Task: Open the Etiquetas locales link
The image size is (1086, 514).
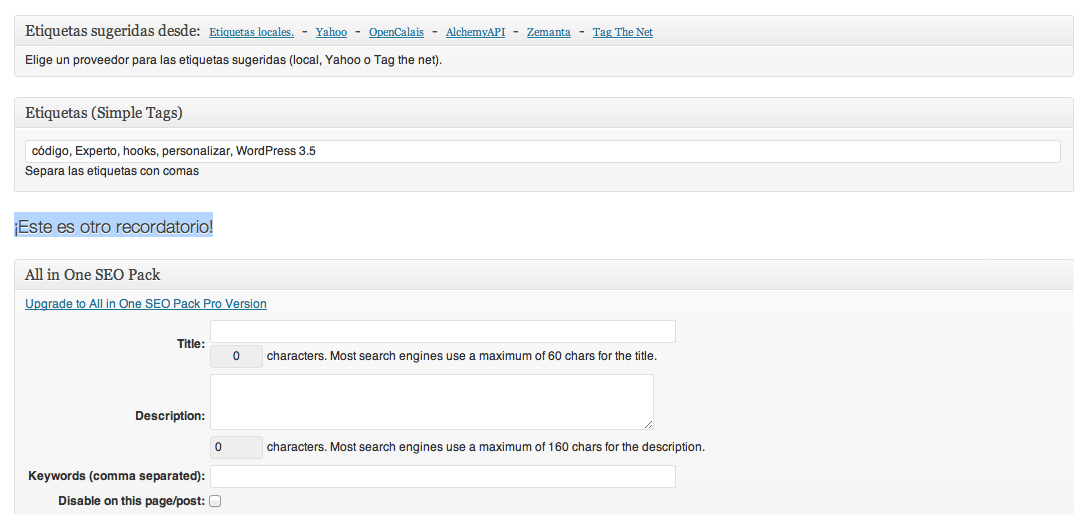Action: [x=251, y=32]
